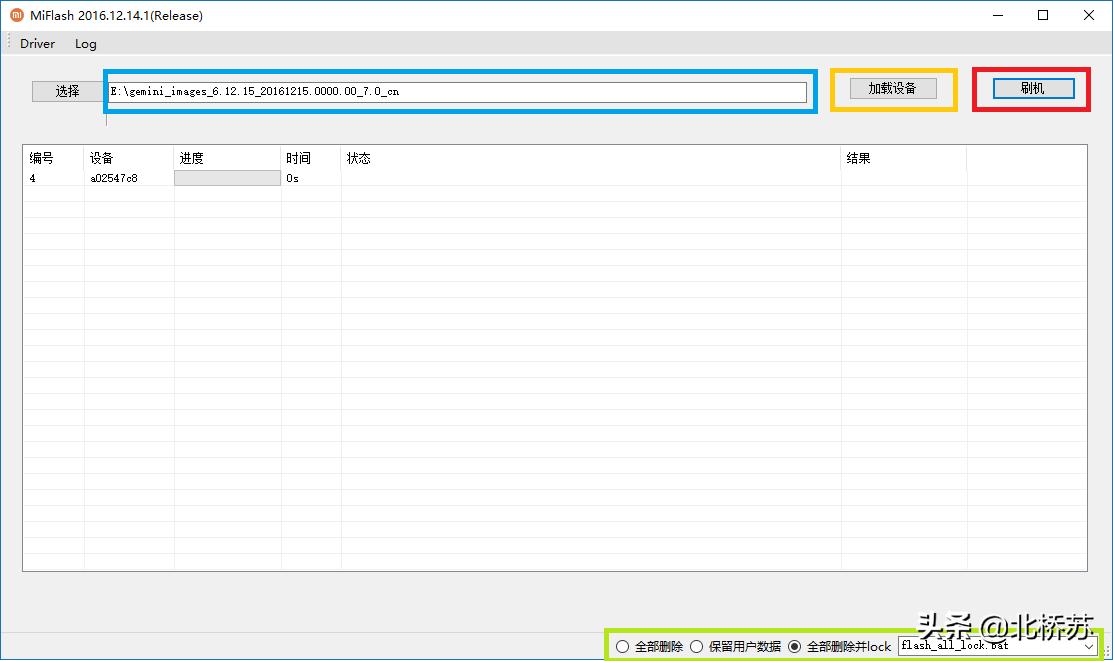Open the Log menu

pos(85,43)
